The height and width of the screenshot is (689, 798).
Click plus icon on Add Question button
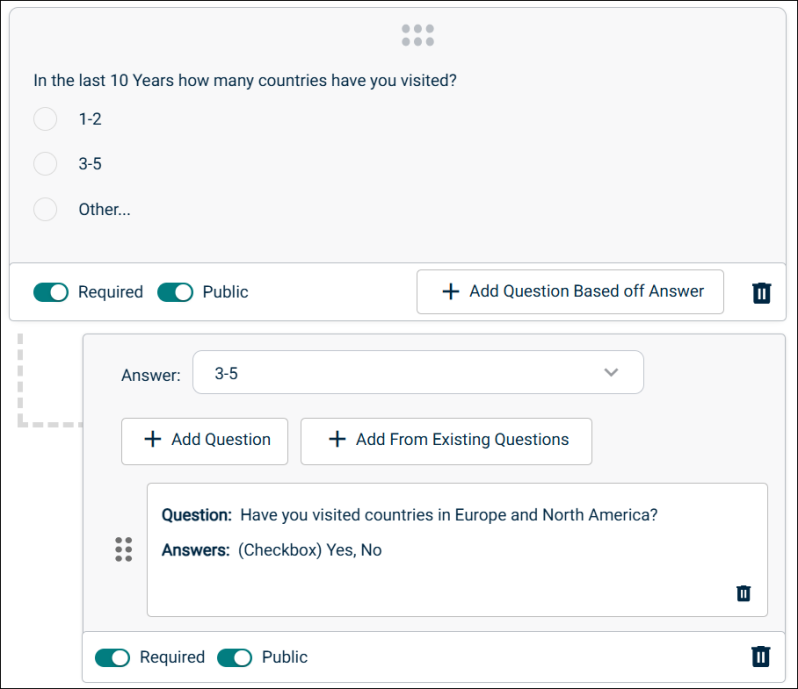point(153,439)
